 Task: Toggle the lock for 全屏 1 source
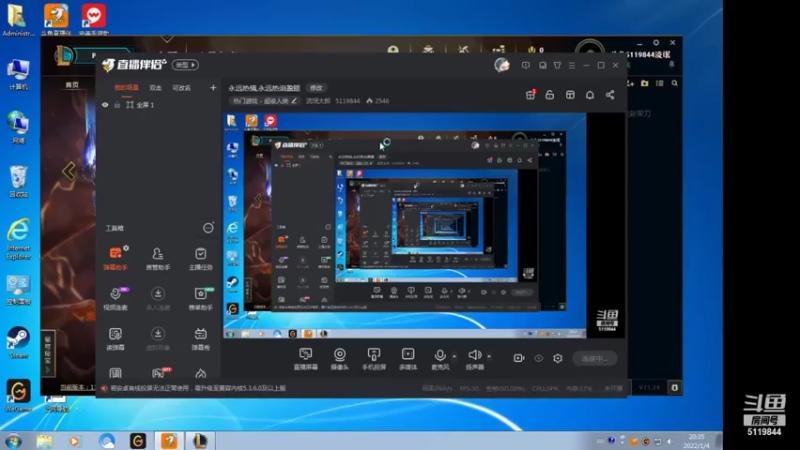click(x=117, y=105)
